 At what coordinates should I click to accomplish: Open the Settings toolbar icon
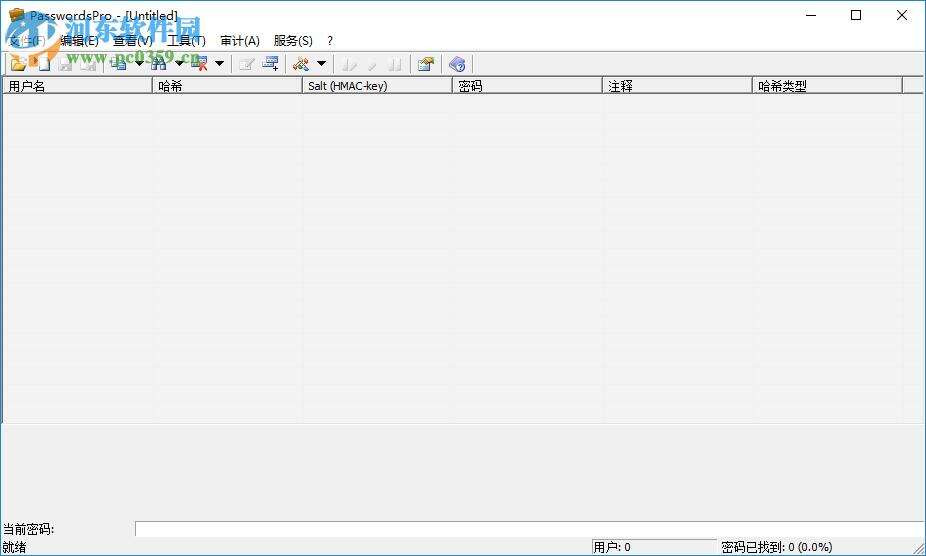426,64
